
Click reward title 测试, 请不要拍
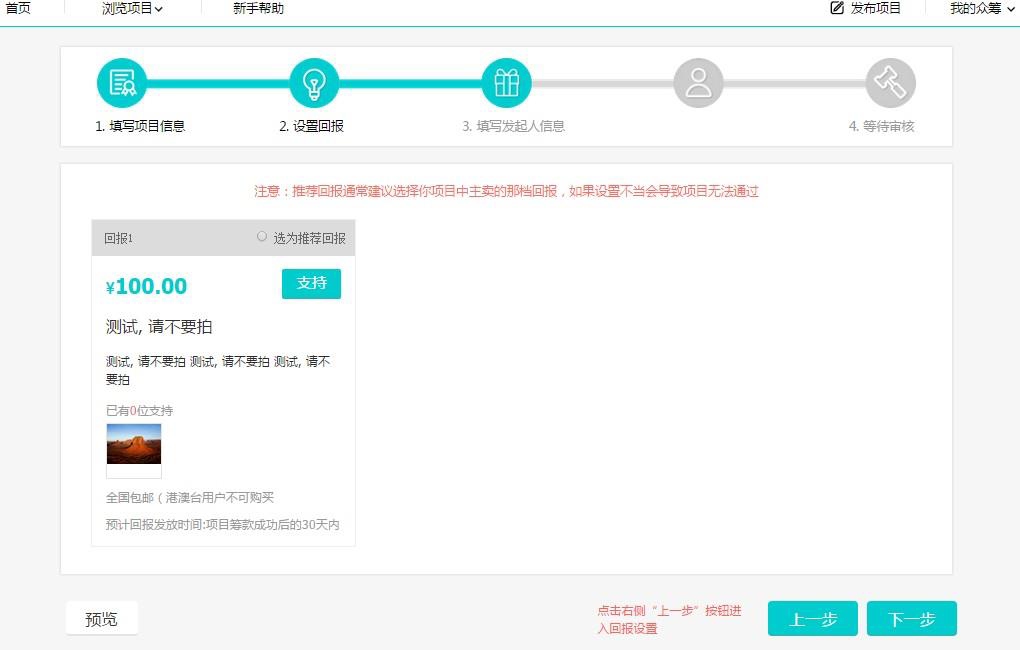tap(159, 327)
